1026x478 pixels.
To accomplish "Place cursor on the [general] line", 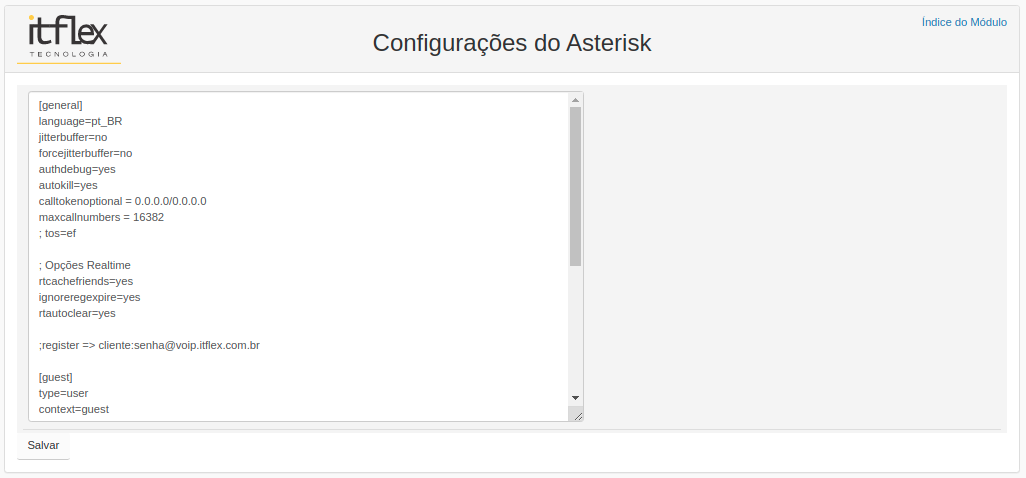I will pyautogui.click(x=60, y=105).
